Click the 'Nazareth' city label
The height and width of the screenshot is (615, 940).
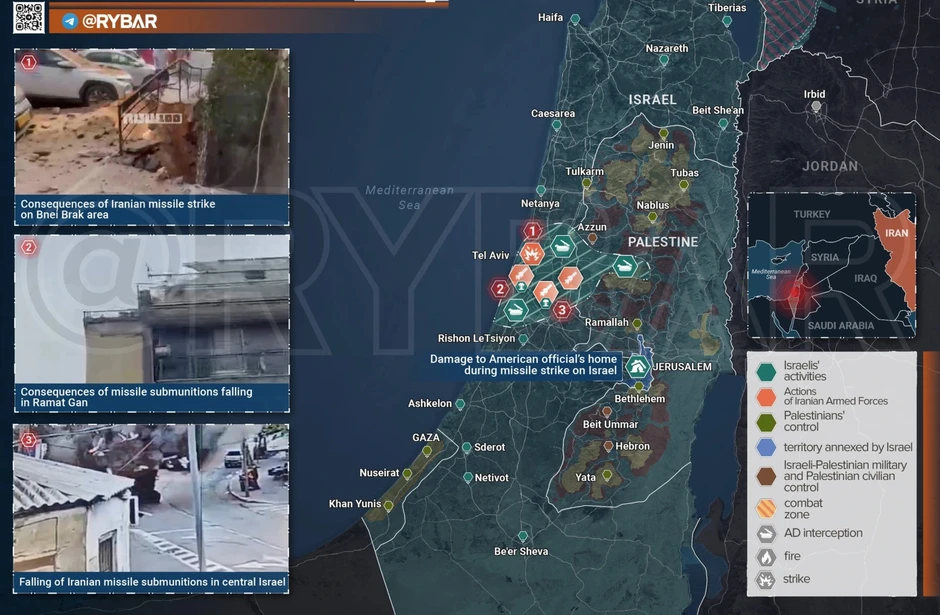click(x=667, y=48)
